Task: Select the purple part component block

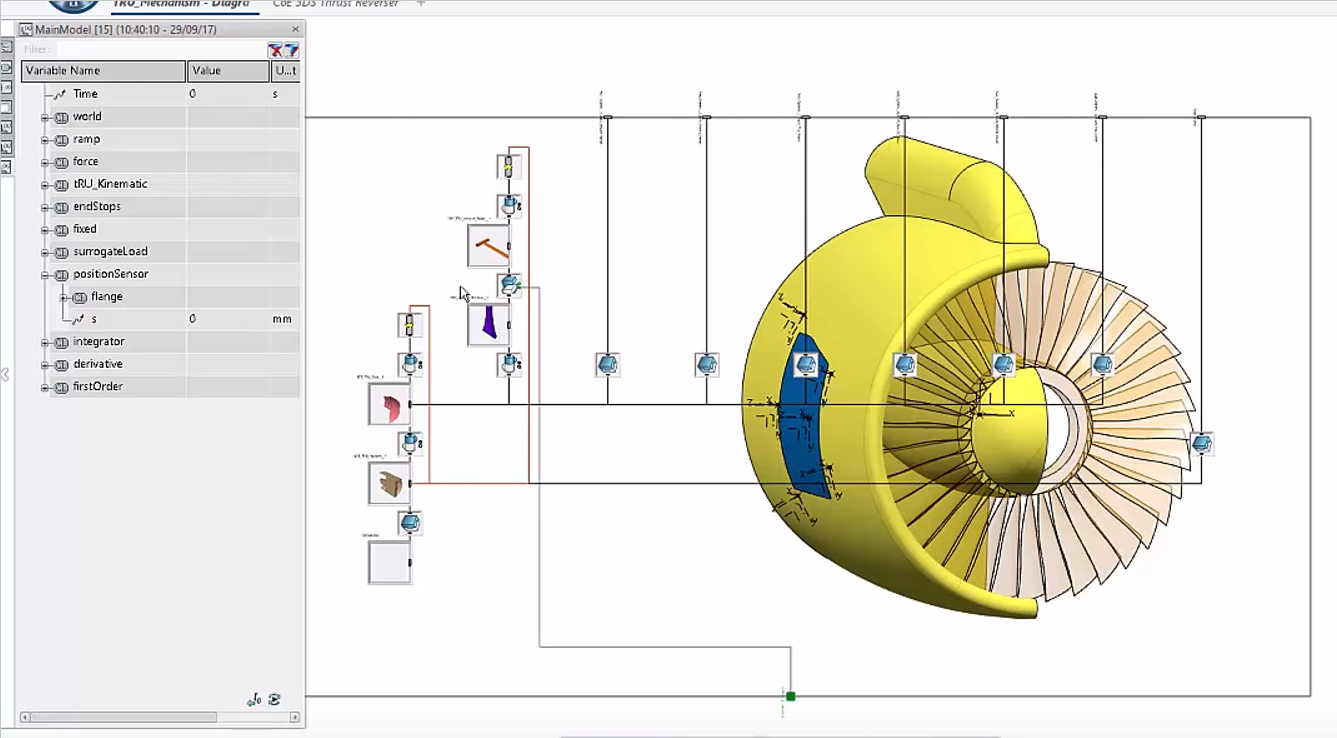Action: (489, 325)
